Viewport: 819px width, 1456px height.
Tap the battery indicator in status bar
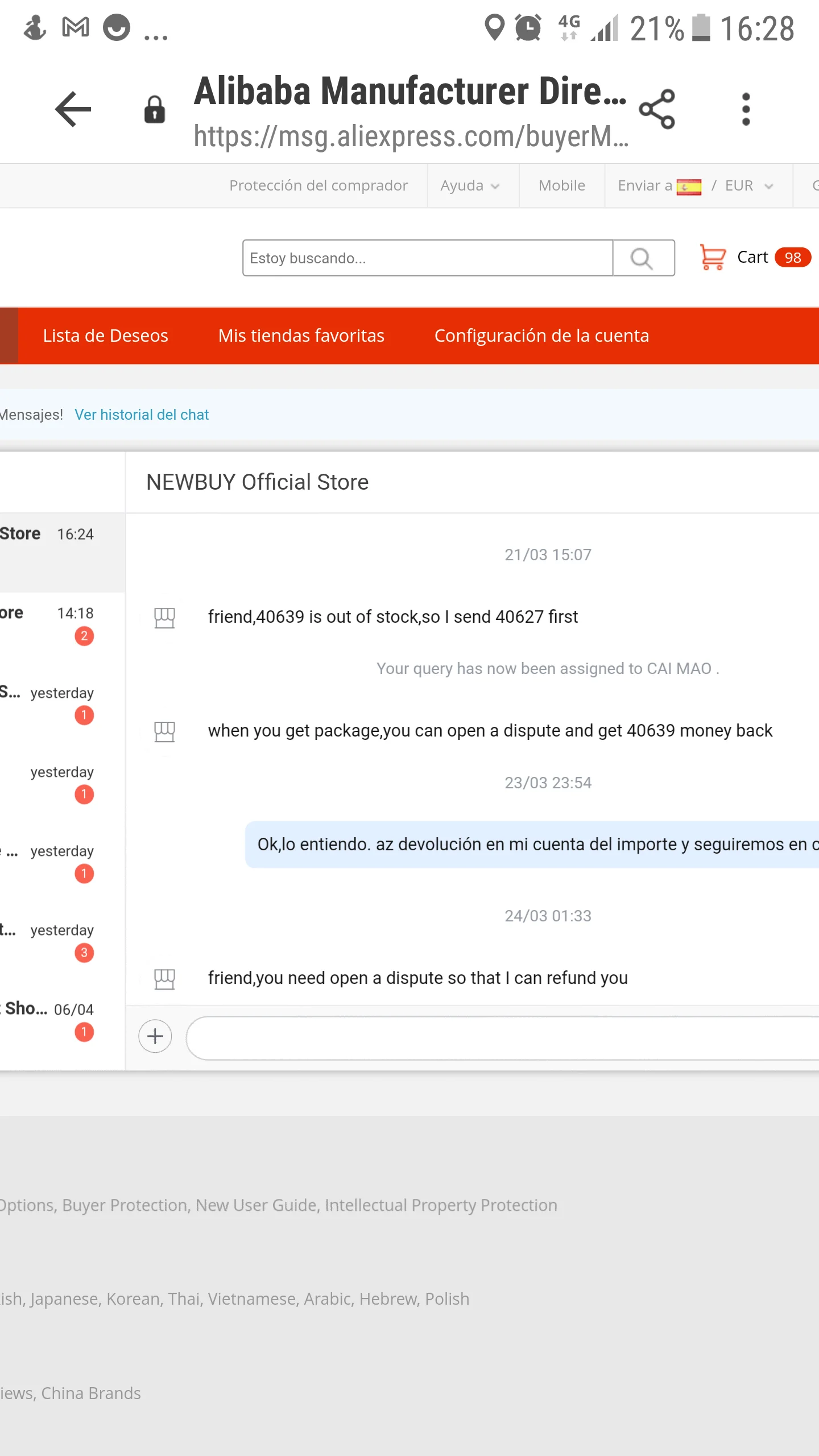tap(701, 27)
